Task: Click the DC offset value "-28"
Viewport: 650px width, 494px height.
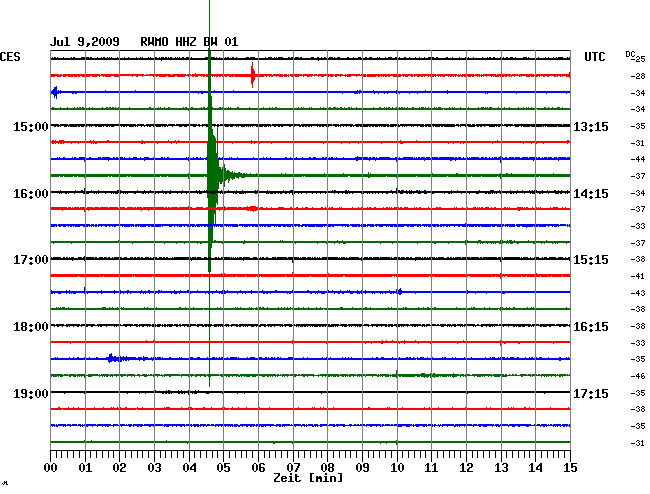Action: click(638, 76)
